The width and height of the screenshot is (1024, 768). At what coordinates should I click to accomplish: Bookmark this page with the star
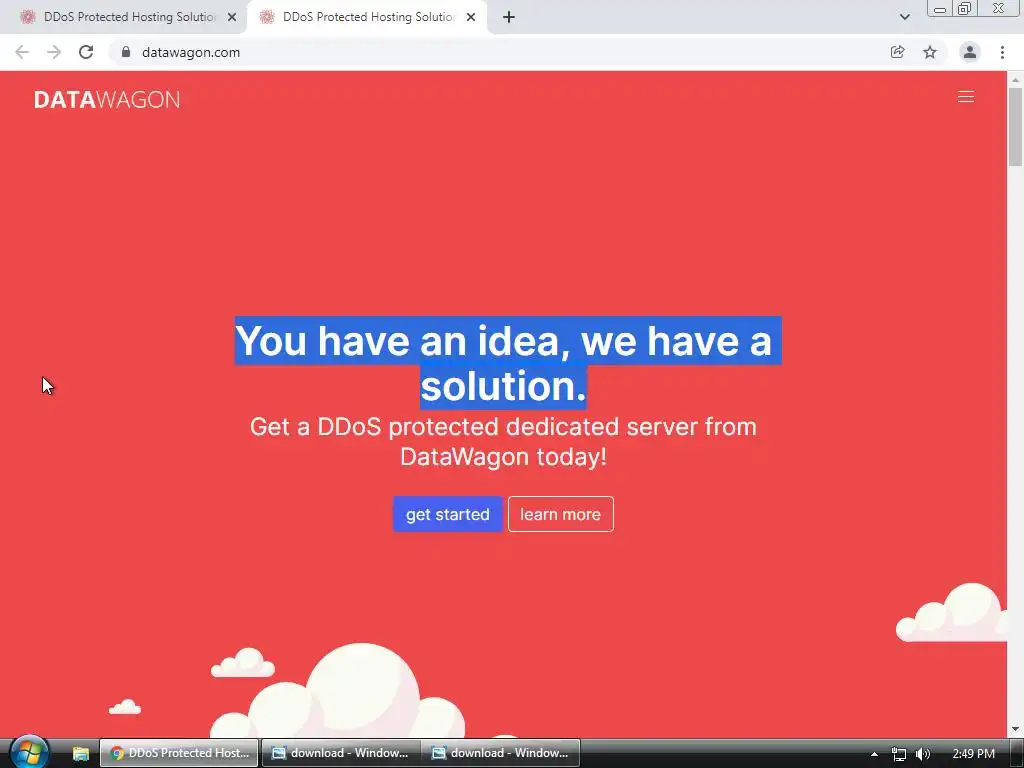coord(930,52)
